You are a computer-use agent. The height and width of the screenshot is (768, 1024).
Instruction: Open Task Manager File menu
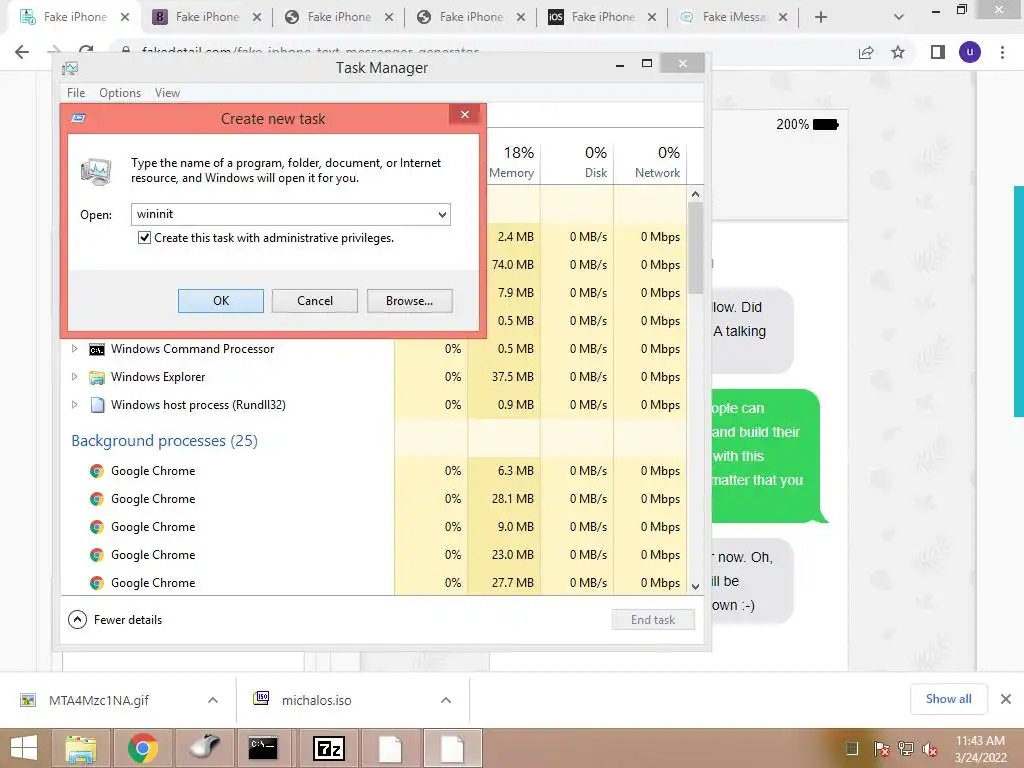76,93
